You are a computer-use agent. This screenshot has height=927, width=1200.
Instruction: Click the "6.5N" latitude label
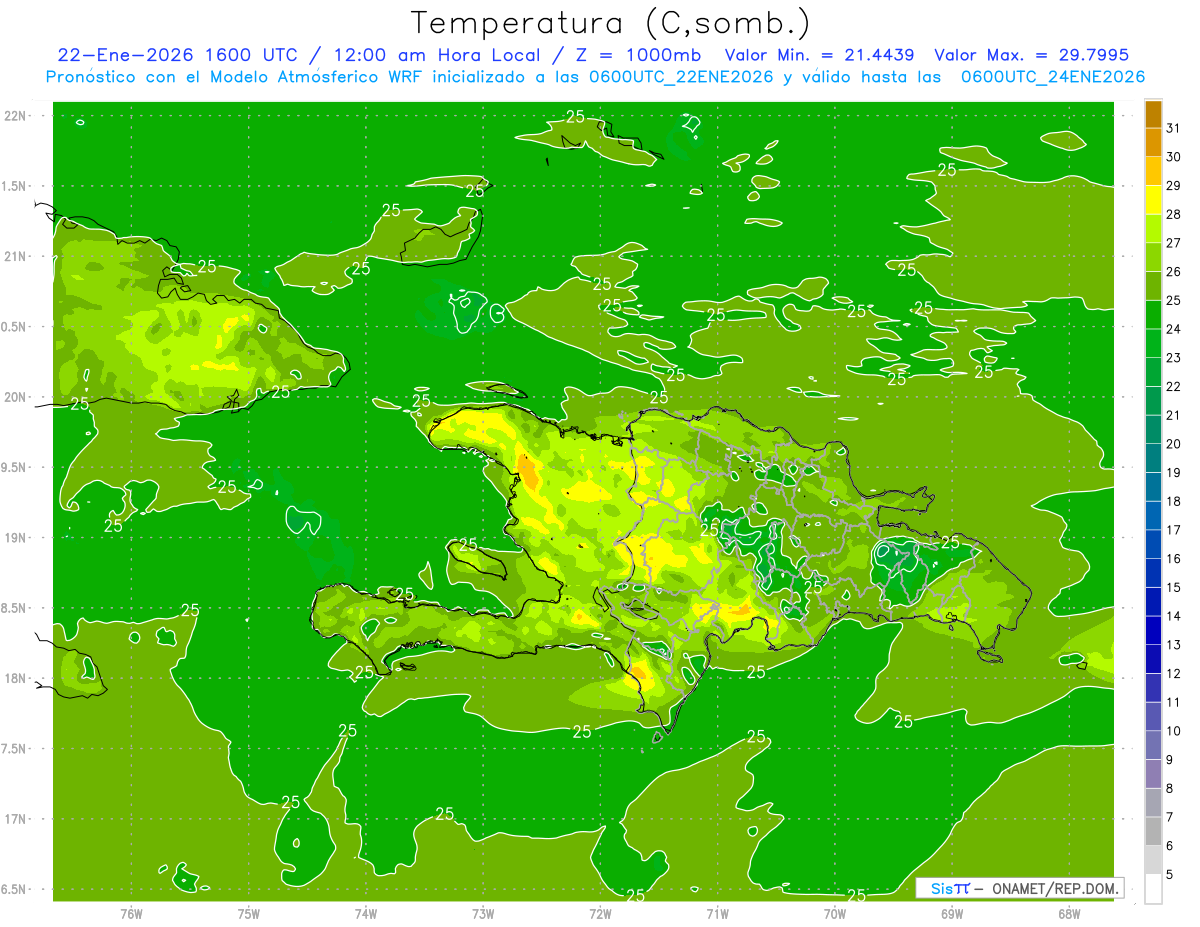click(x=14, y=890)
